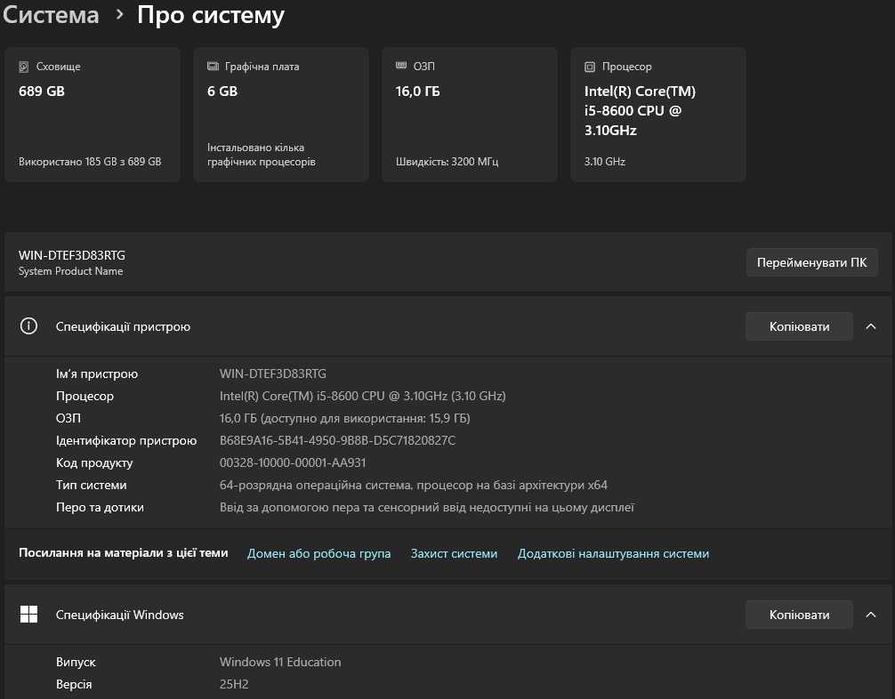Click the graphics card icon beside Графічна плата
The width and height of the screenshot is (895, 699).
coord(213,66)
